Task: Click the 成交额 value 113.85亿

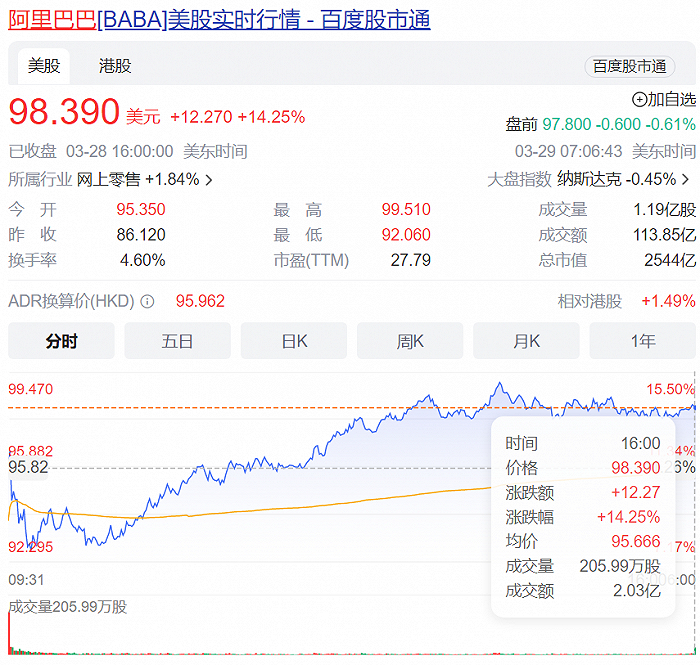Action: click(664, 235)
